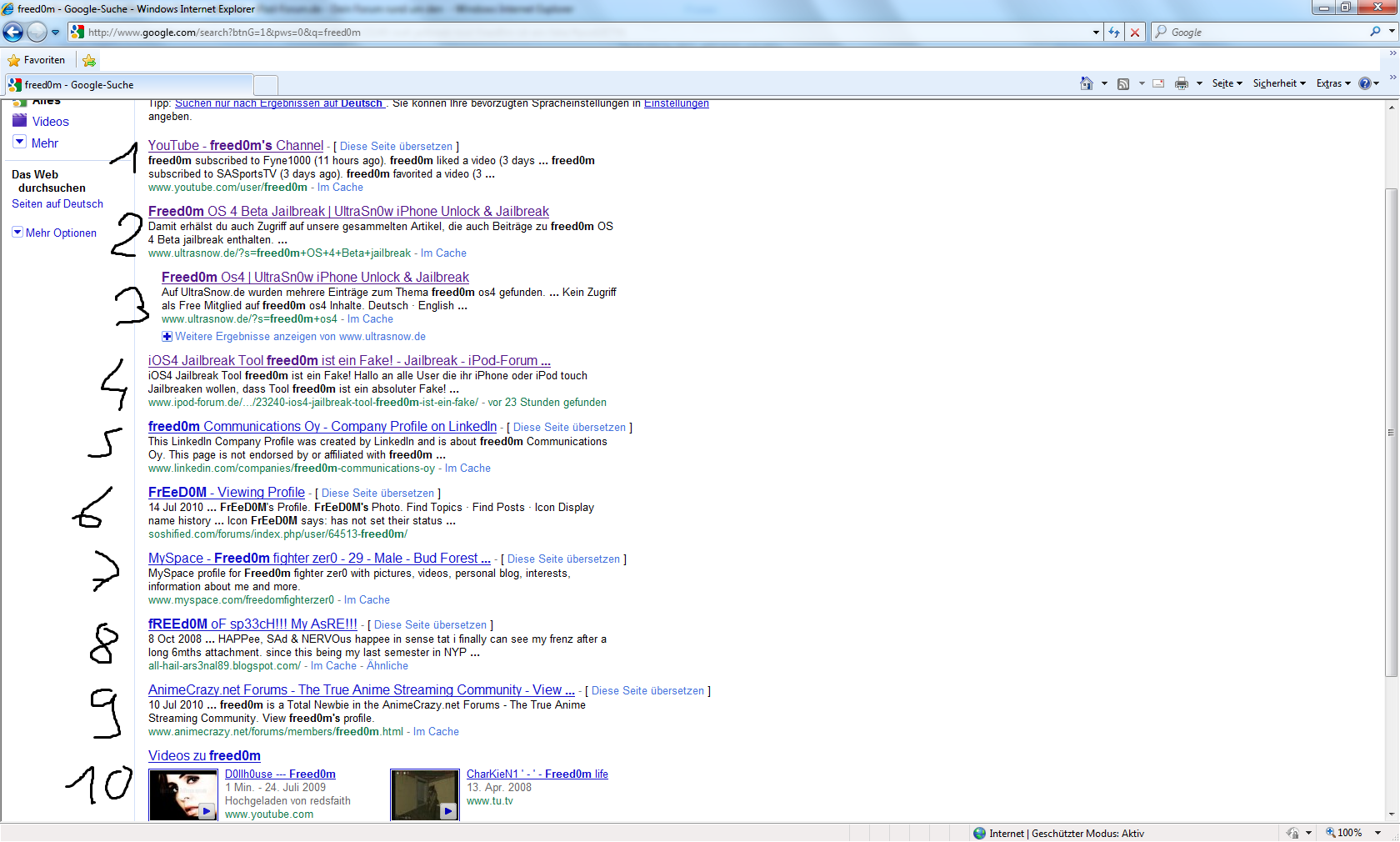1400x842 pixels.
Task: Open the Einstellungen link
Action: point(677,103)
